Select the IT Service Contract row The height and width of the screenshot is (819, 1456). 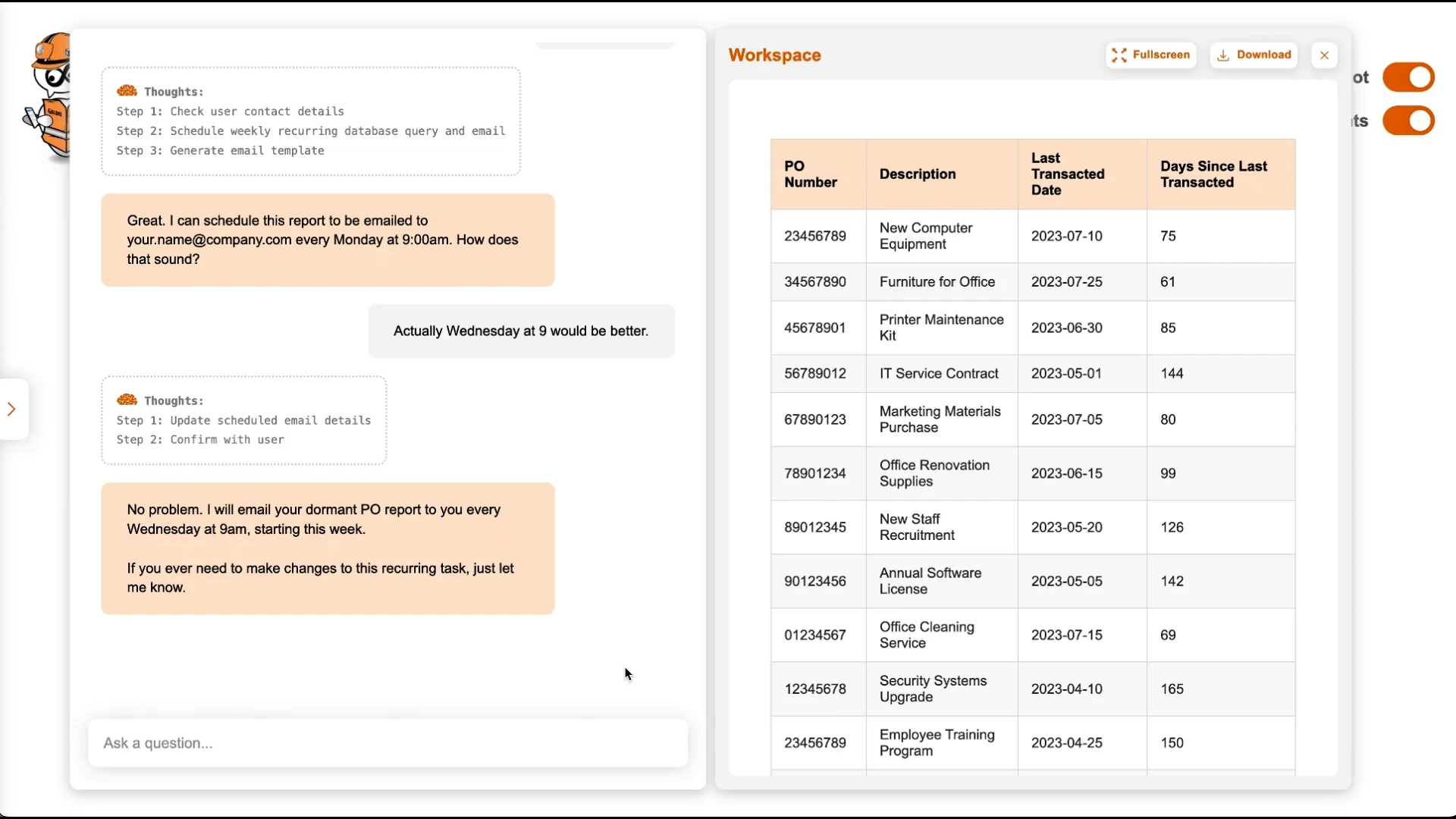938,373
